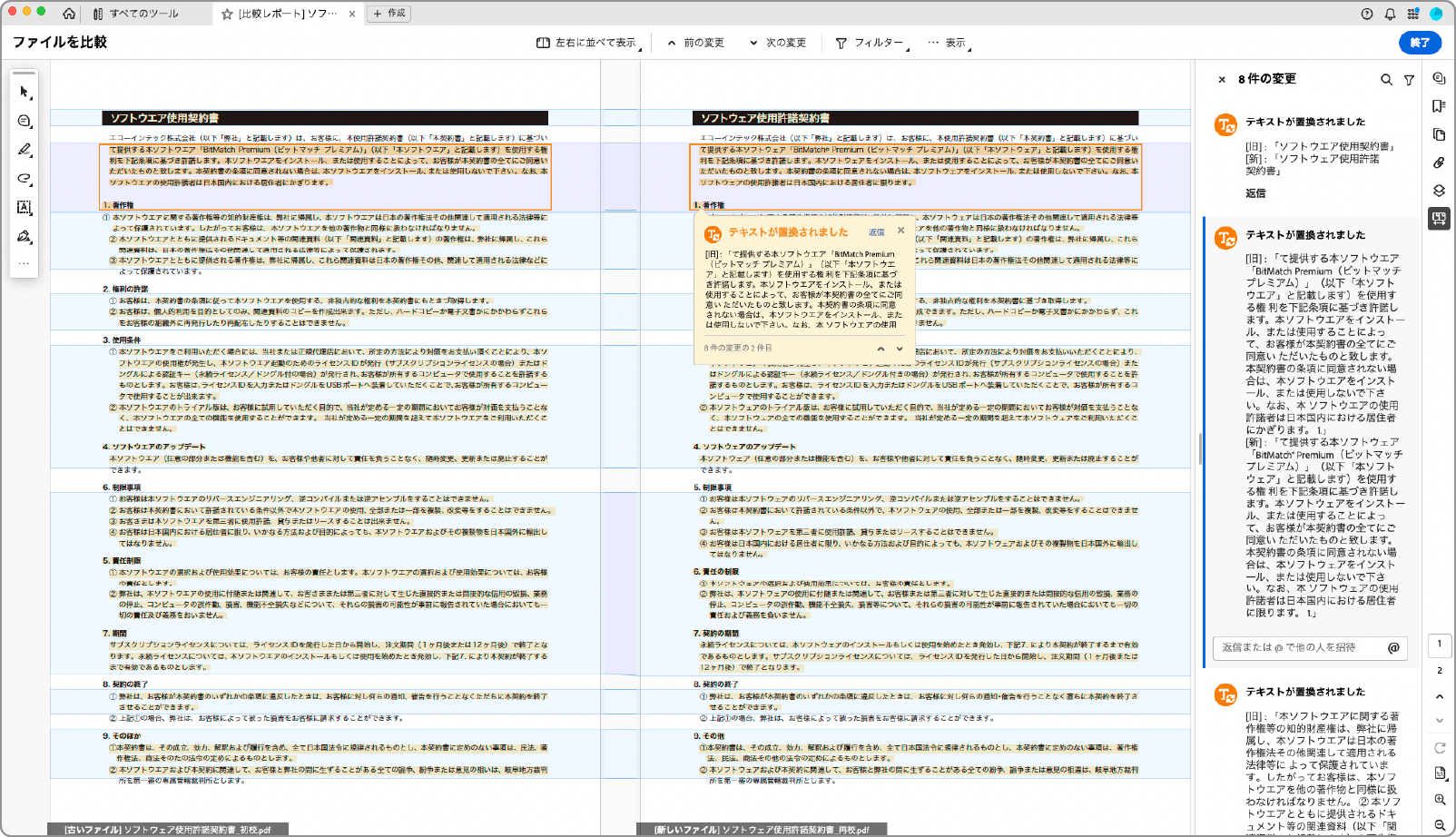Close the テキストが置換されました popup
The image size is (1456, 837).
click(900, 231)
